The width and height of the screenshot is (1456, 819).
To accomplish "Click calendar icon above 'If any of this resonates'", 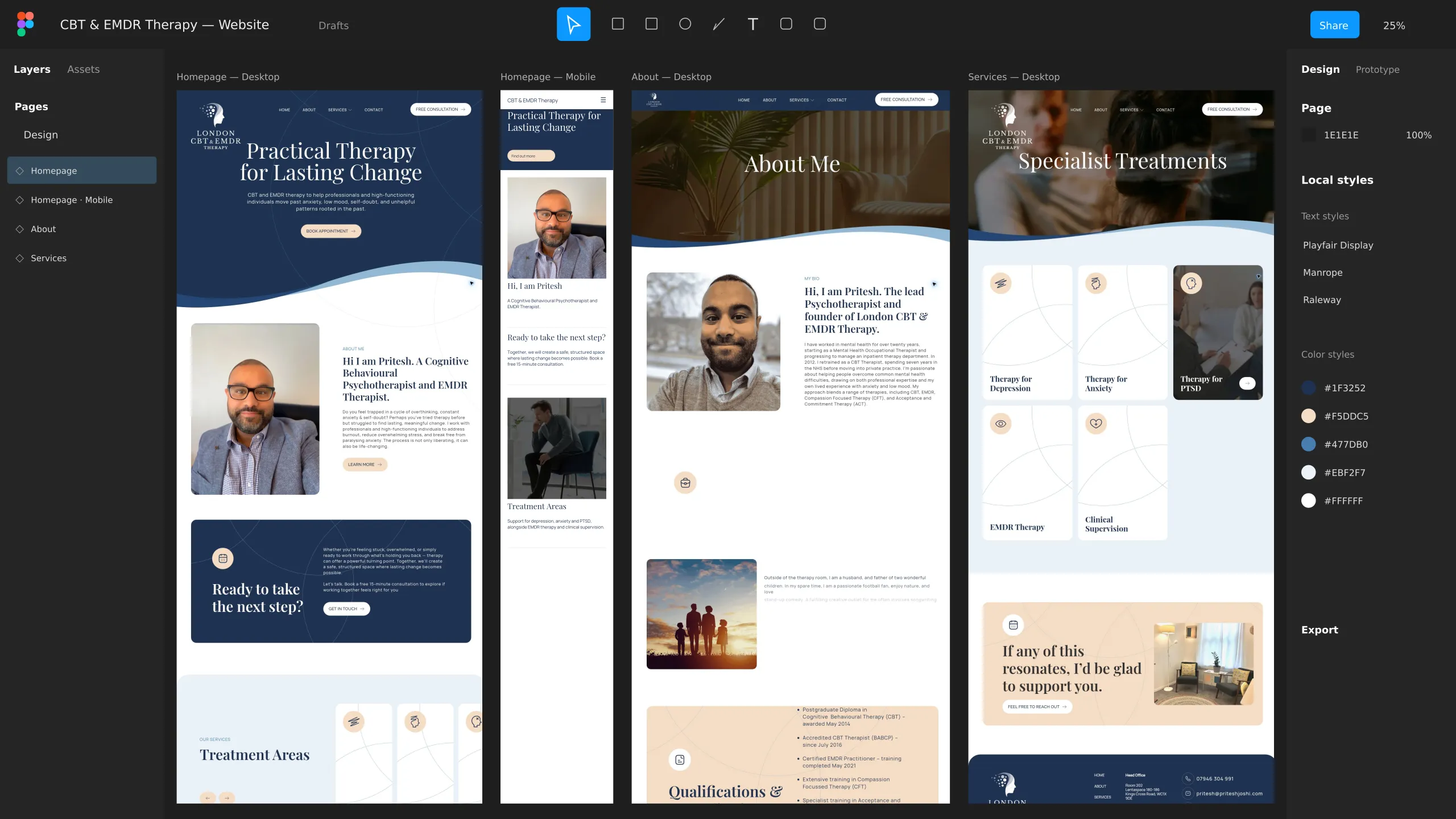I will click(x=1013, y=625).
